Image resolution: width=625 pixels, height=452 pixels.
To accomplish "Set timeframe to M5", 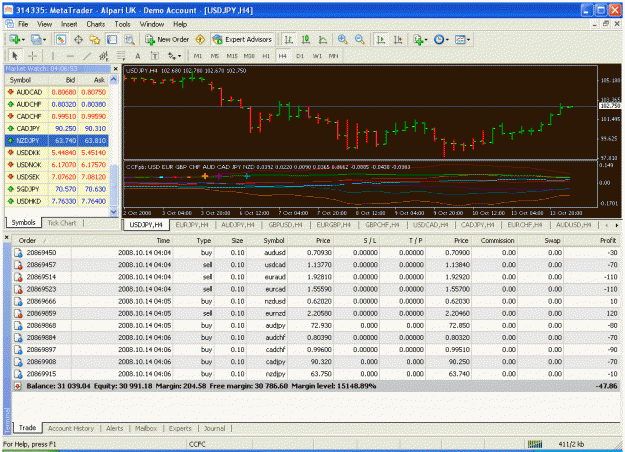I will [215, 56].
